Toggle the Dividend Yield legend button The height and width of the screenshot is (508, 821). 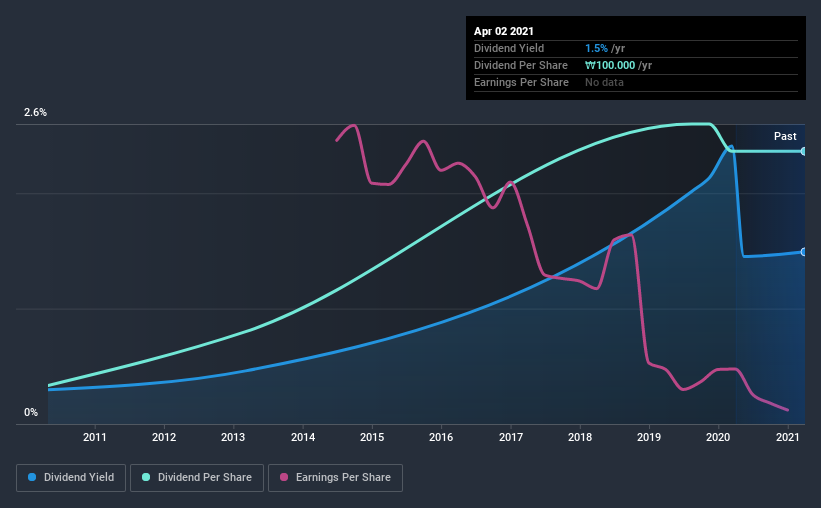pos(71,478)
